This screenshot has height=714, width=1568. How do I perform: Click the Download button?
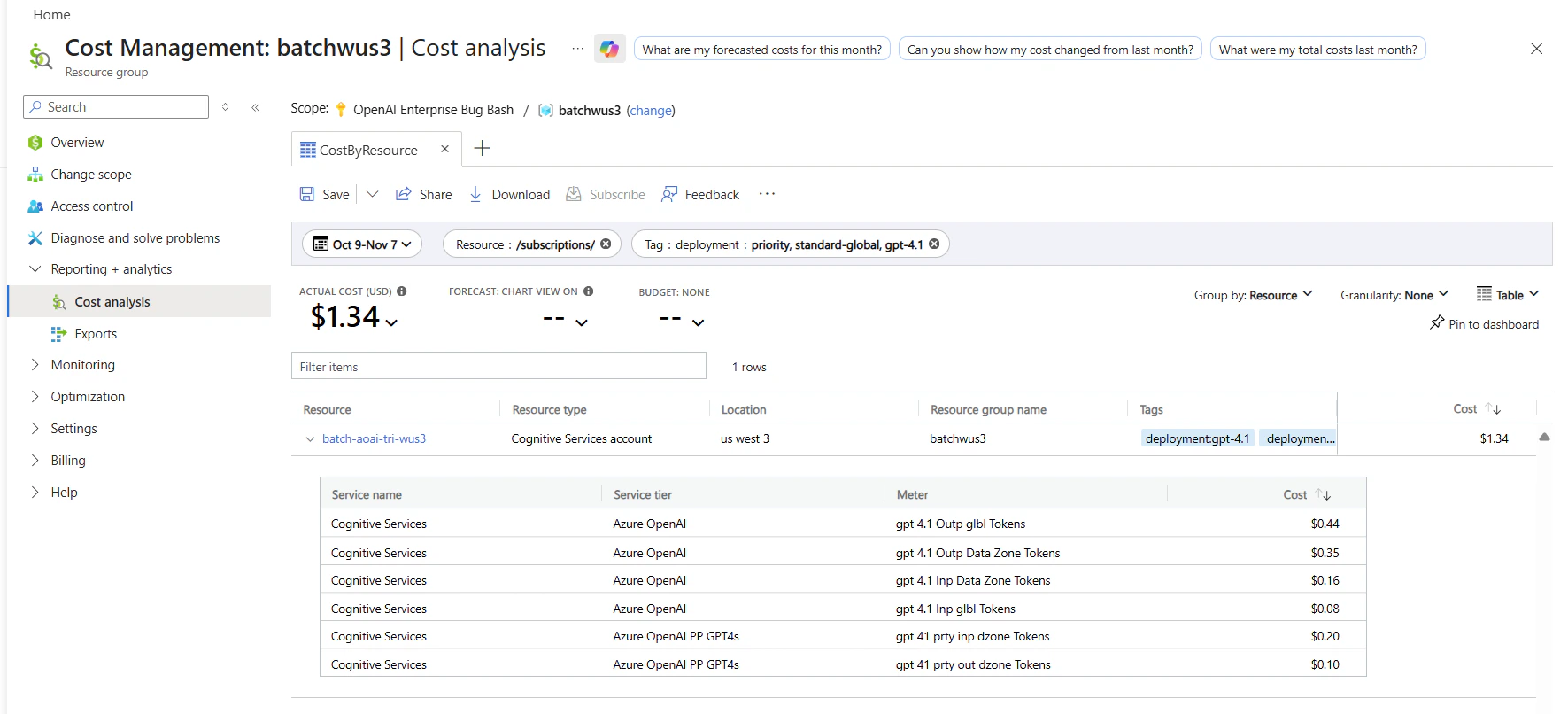pyautogui.click(x=509, y=195)
